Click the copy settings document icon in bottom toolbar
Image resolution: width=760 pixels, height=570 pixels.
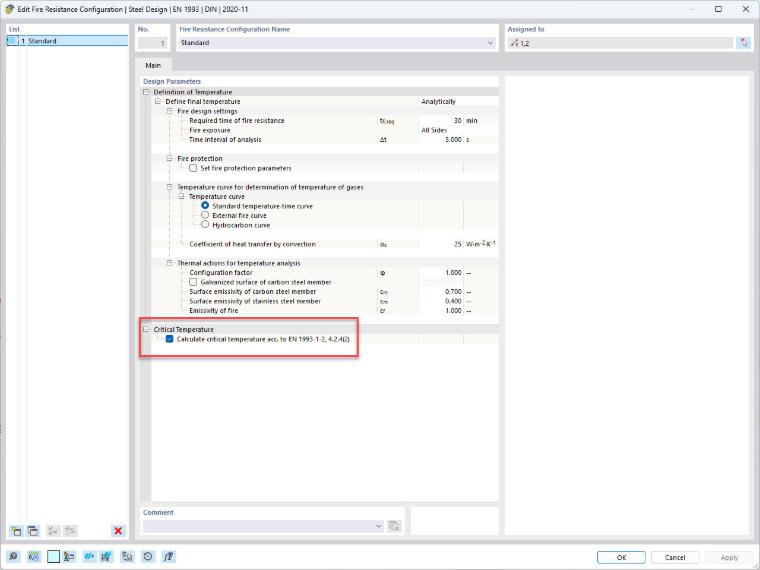point(127,556)
